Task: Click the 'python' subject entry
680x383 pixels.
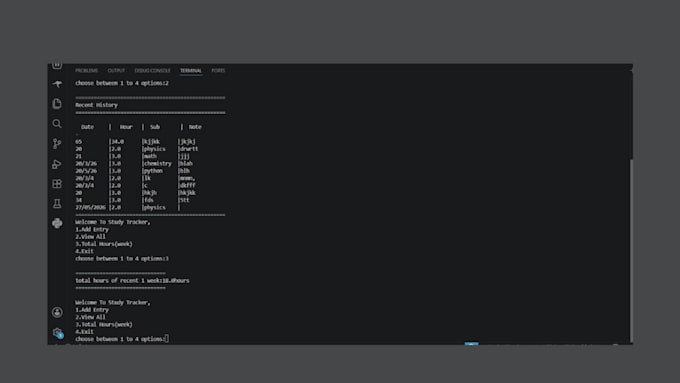Action: click(x=153, y=171)
